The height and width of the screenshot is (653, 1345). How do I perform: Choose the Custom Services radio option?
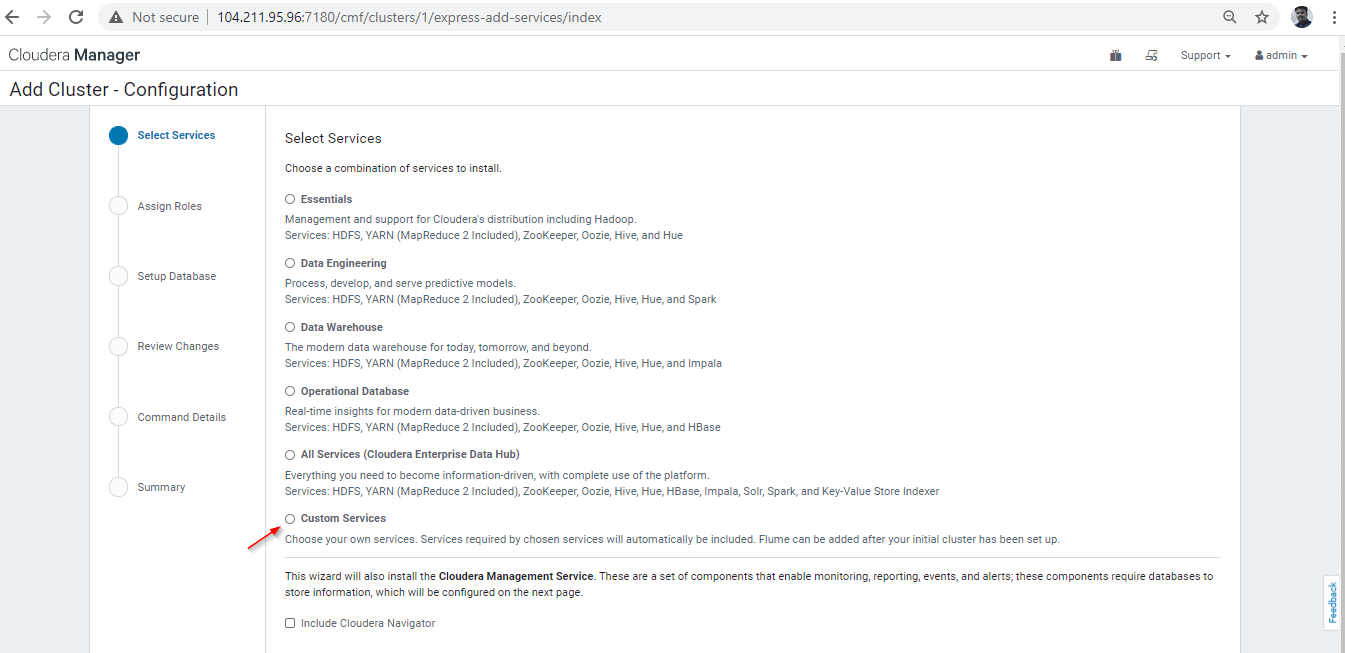click(290, 519)
